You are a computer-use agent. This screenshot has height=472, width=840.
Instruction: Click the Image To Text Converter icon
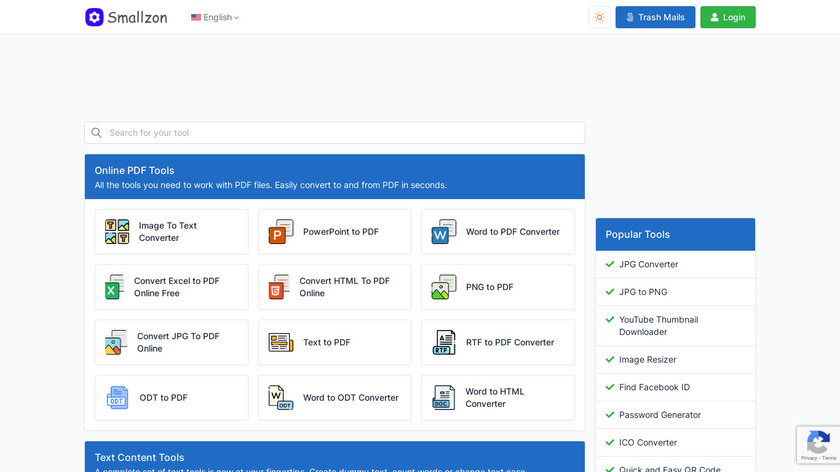coord(118,232)
